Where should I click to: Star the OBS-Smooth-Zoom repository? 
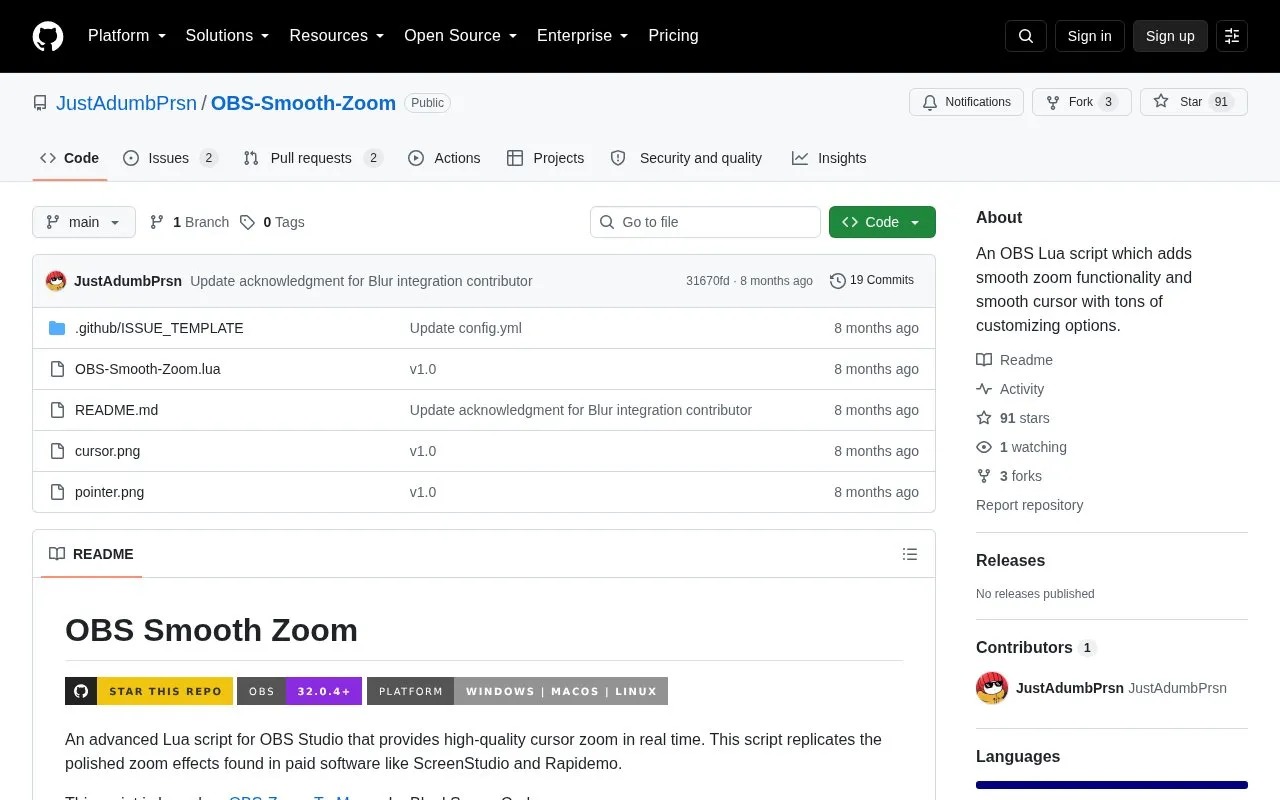1193,102
